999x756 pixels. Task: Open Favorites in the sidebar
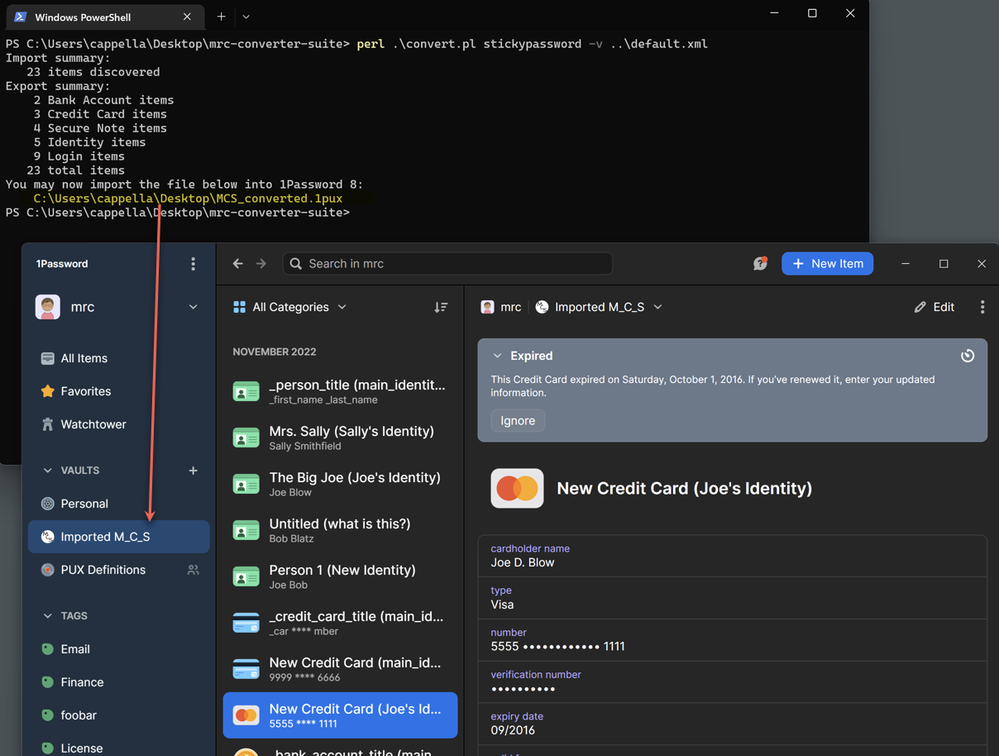click(119, 392)
